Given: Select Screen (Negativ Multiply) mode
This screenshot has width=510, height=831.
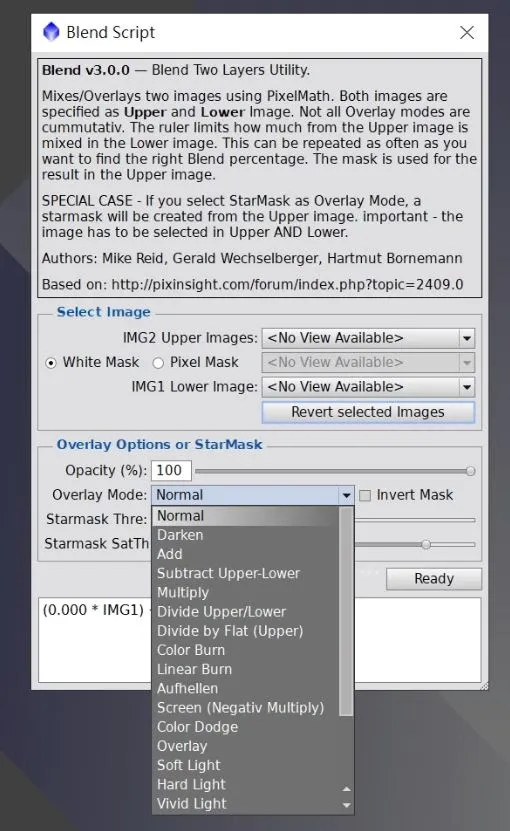Looking at the screenshot, I should (x=240, y=708).
